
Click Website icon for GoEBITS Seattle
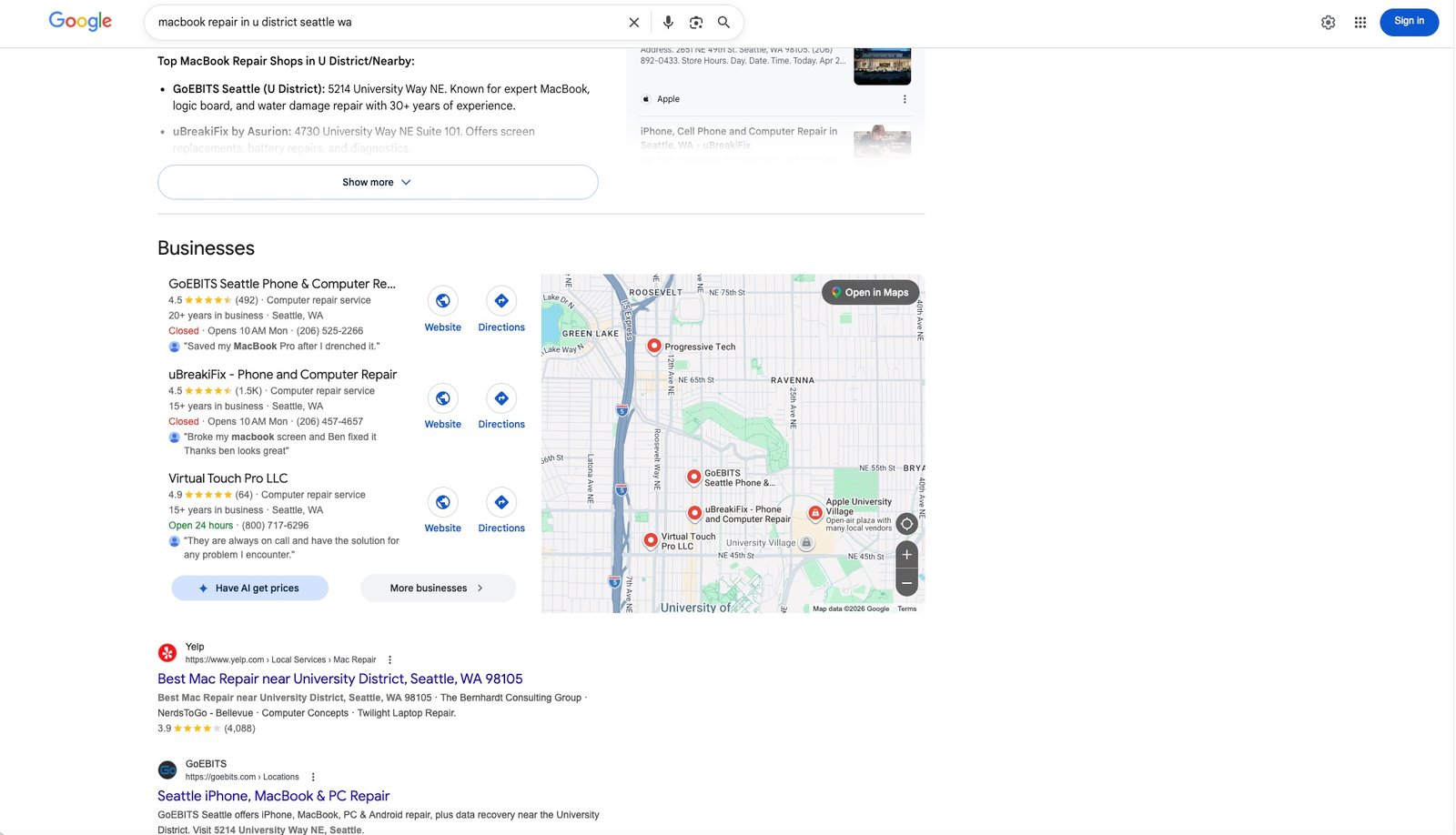tap(442, 301)
